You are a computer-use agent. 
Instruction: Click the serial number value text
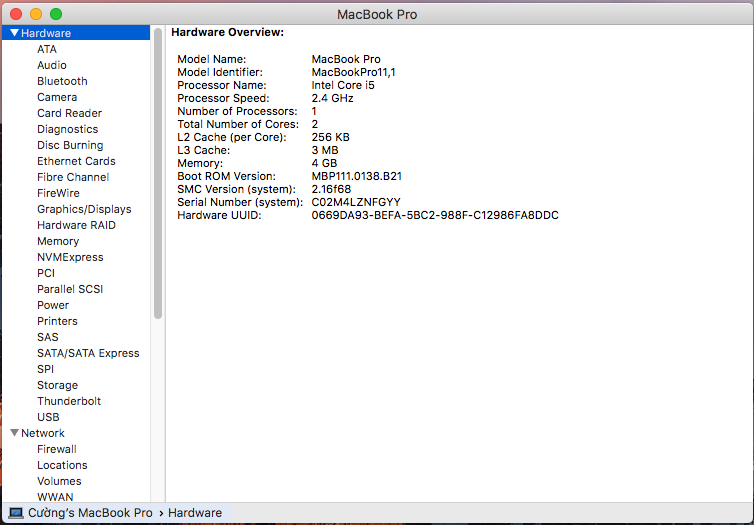pyautogui.click(x=356, y=202)
